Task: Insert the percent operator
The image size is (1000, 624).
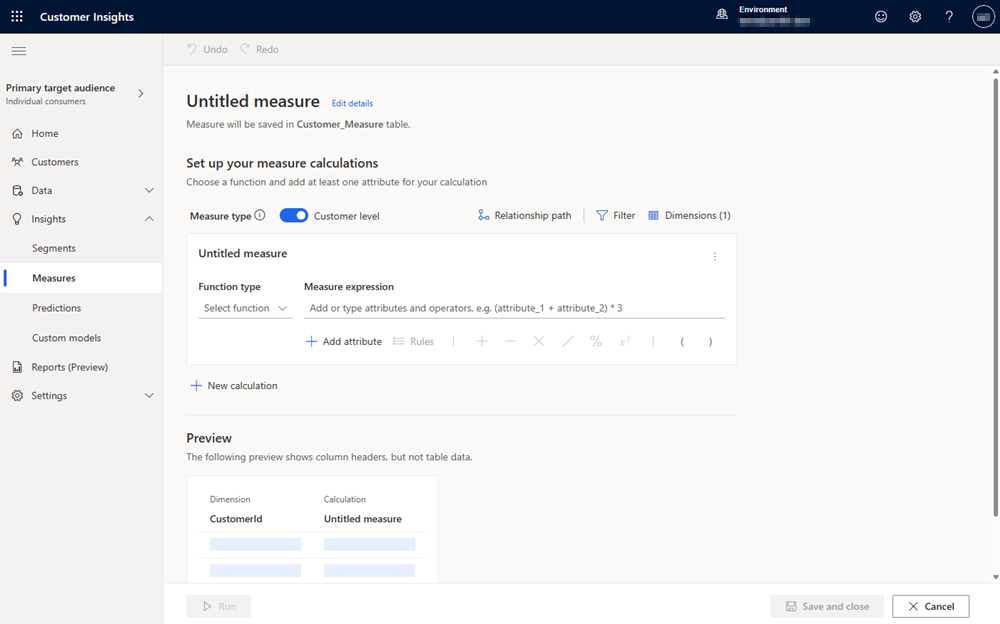Action: coord(596,341)
